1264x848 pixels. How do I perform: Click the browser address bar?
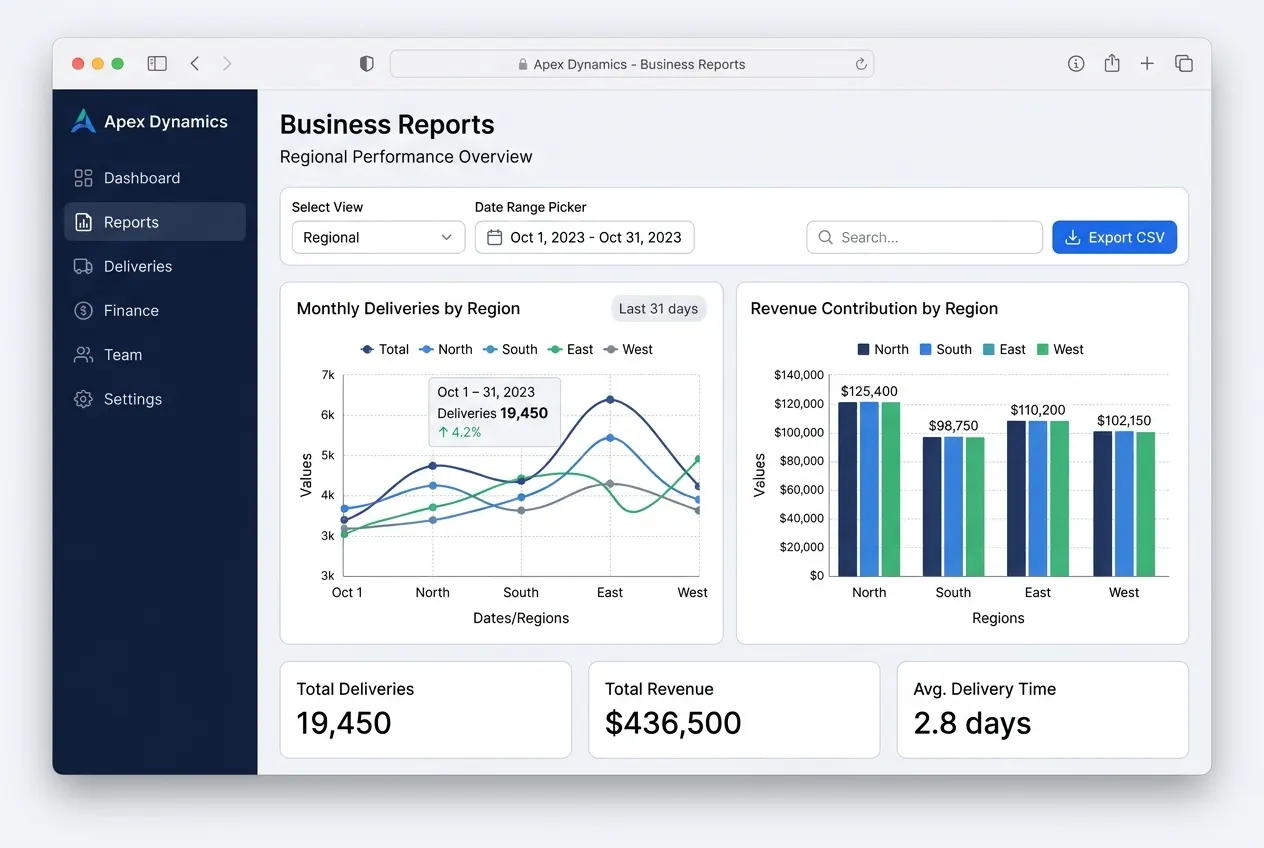632,64
